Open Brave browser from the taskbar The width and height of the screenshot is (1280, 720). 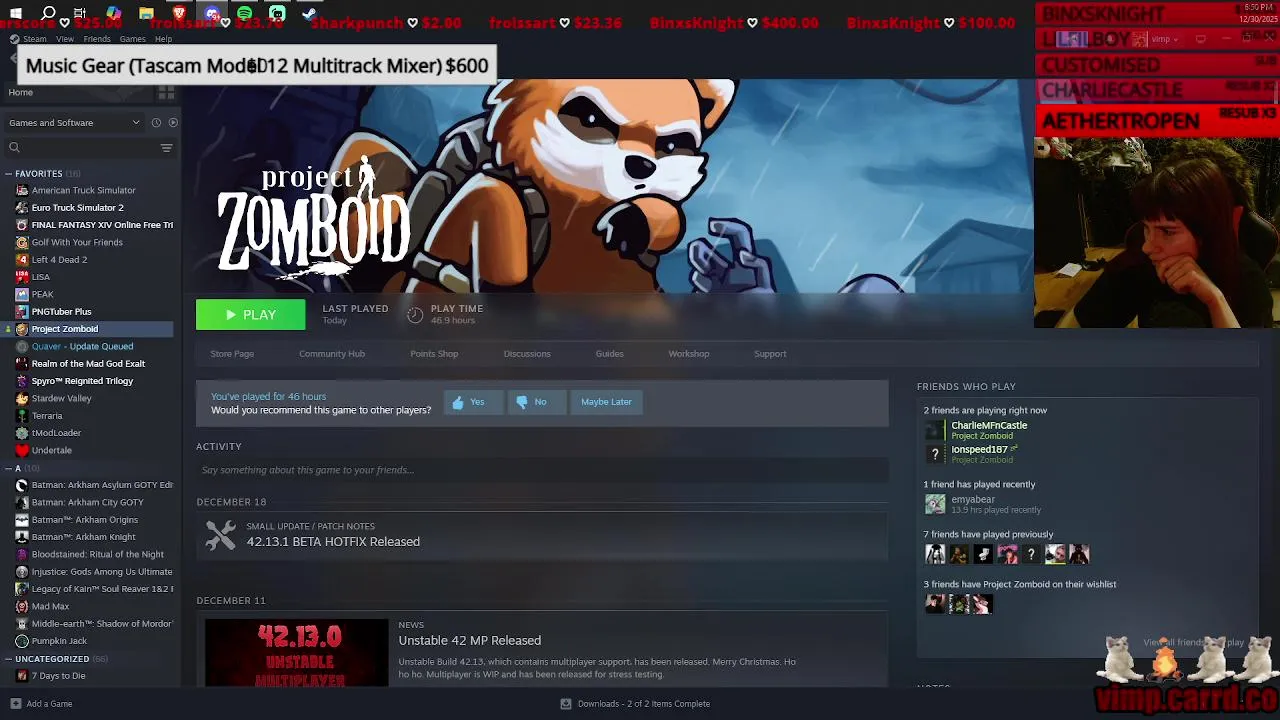tap(179, 13)
